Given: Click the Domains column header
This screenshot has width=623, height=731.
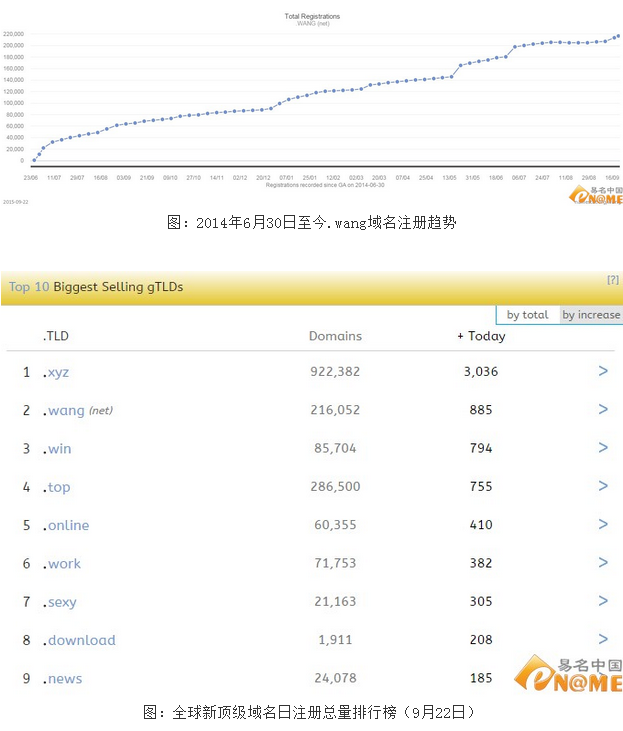Looking at the screenshot, I should tap(335, 336).
